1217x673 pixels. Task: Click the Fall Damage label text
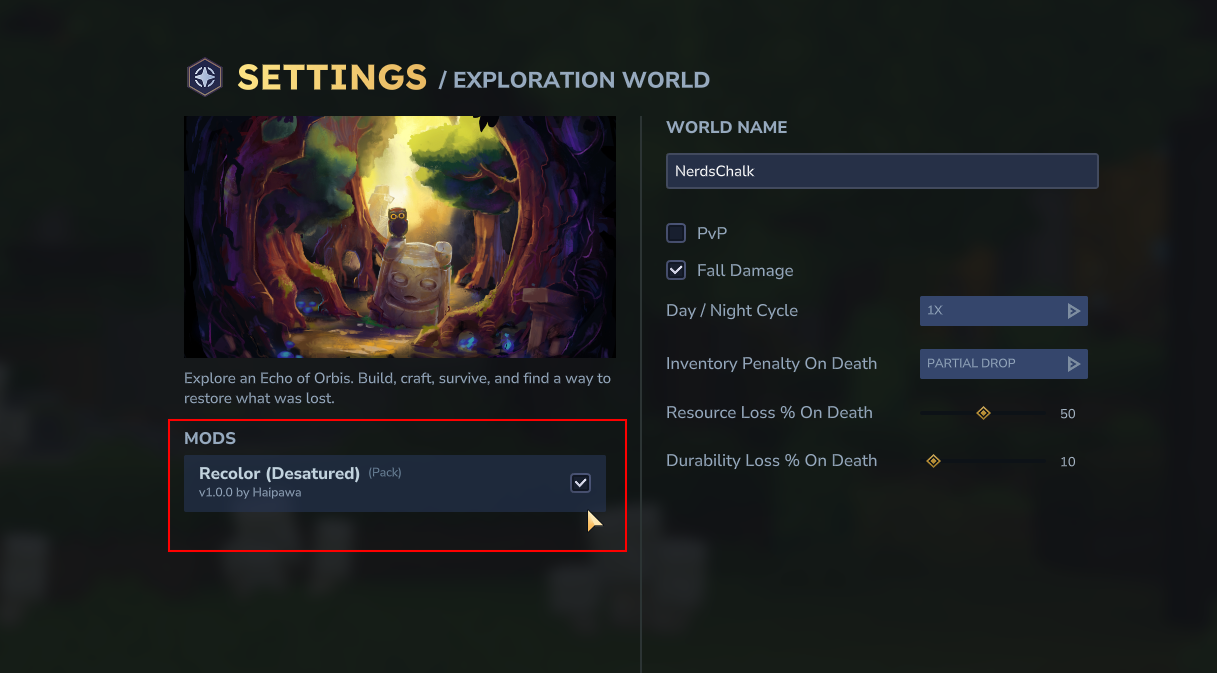pyautogui.click(x=745, y=271)
